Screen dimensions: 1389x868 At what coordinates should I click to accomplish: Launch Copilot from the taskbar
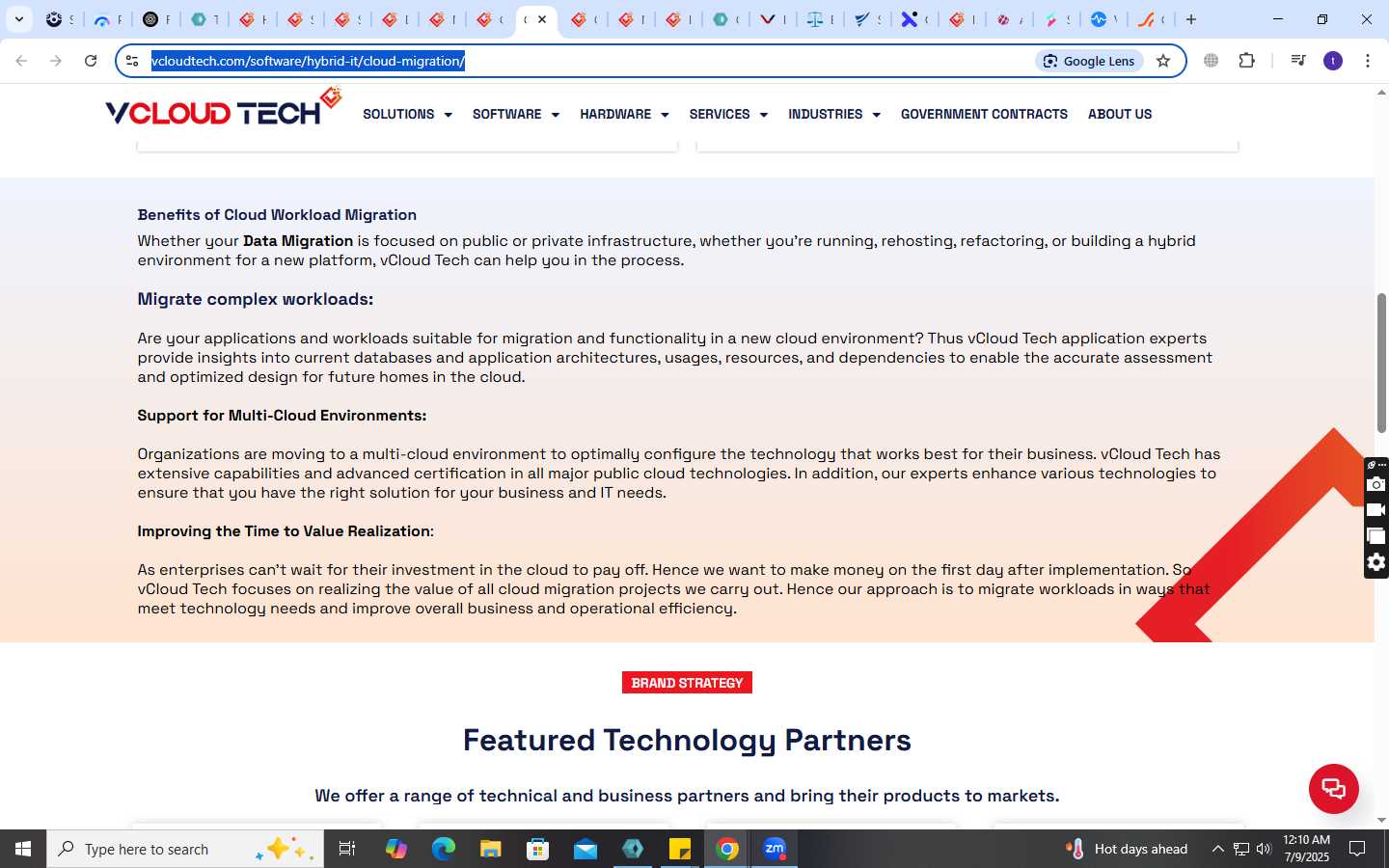point(395,849)
